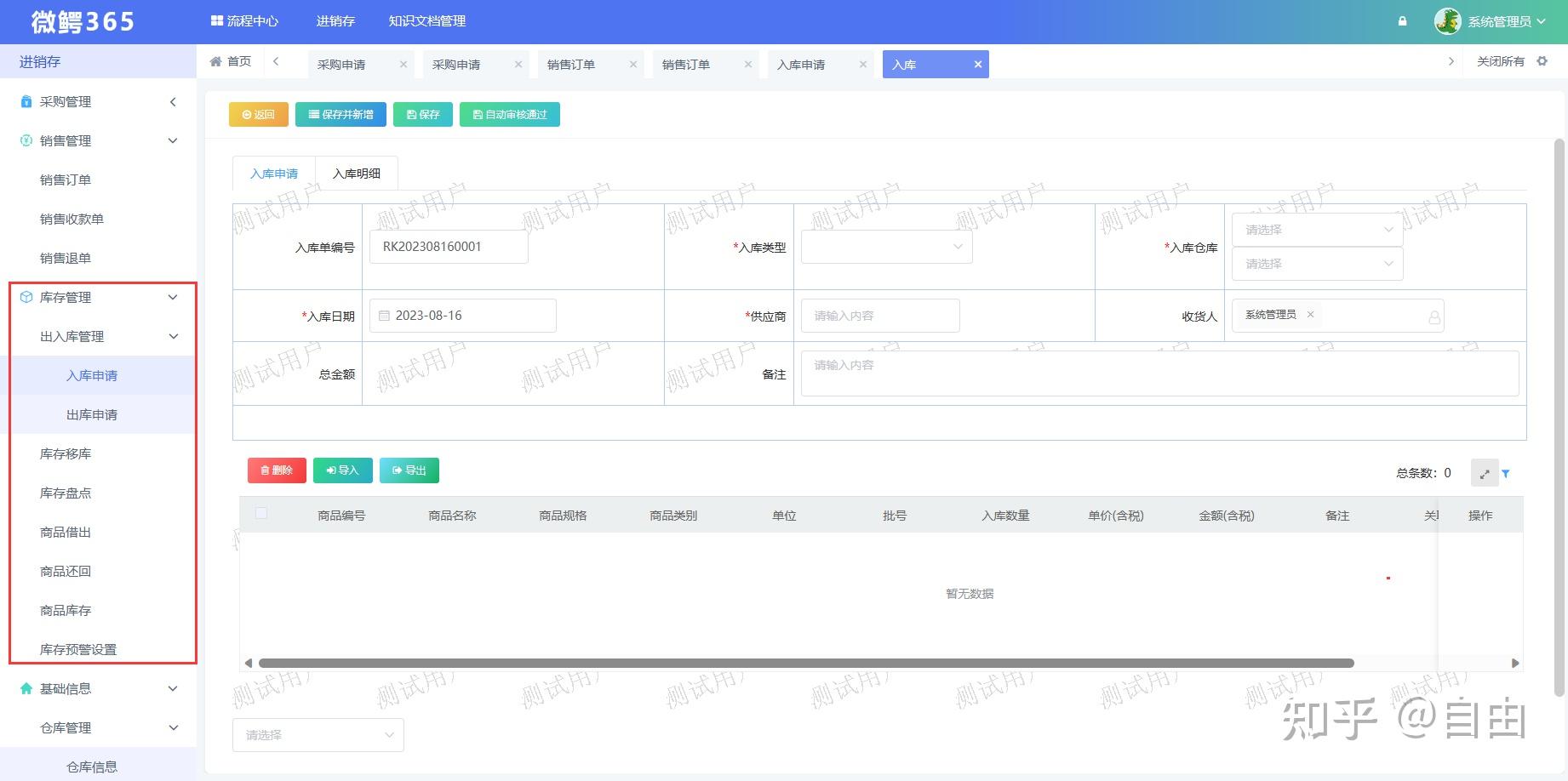Click the page's vertical scrollbar
The height and width of the screenshot is (781, 1568).
(x=1559, y=417)
